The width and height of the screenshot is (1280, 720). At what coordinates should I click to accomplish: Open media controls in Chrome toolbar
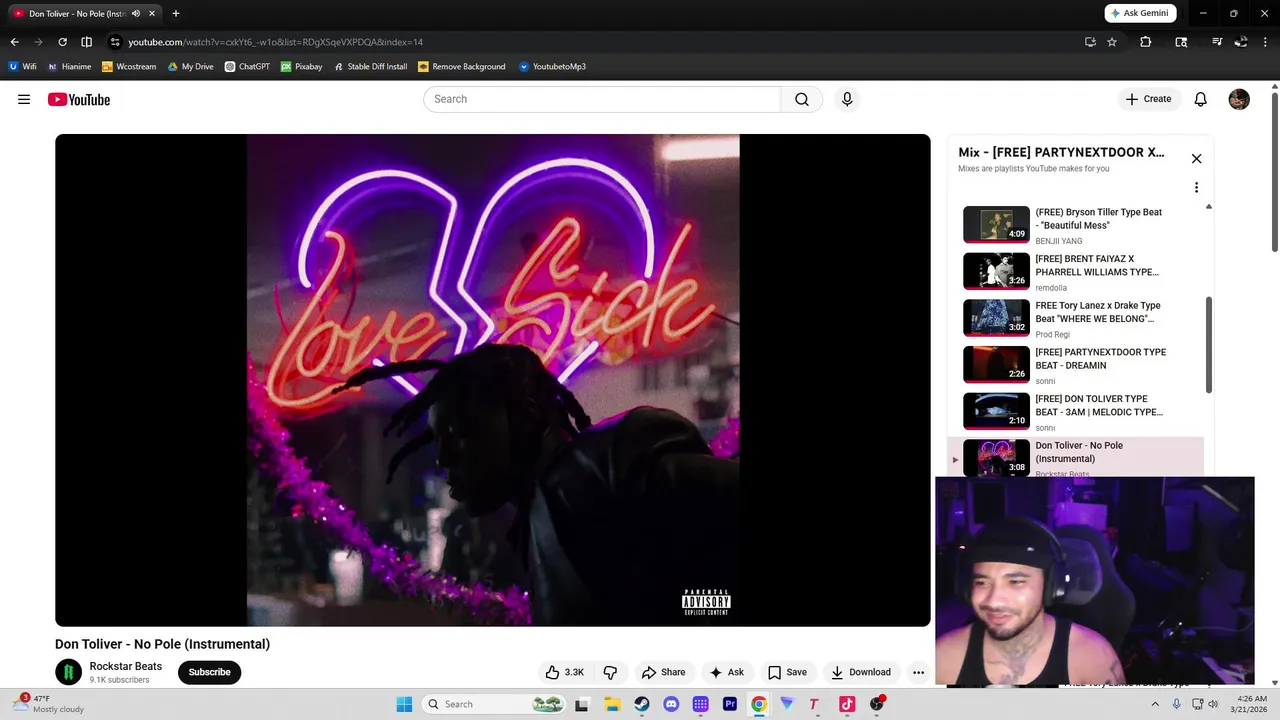point(1217,42)
